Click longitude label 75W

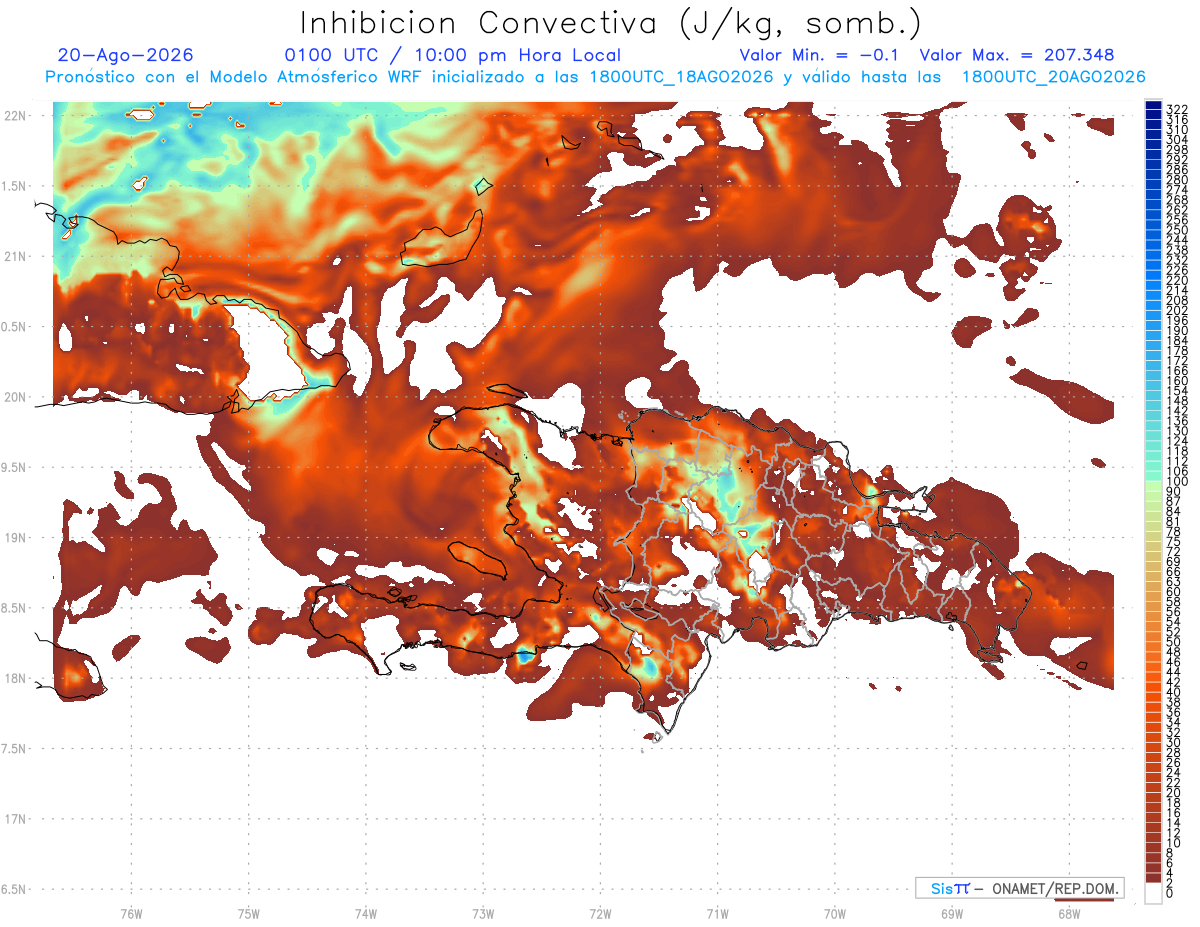pyautogui.click(x=249, y=913)
